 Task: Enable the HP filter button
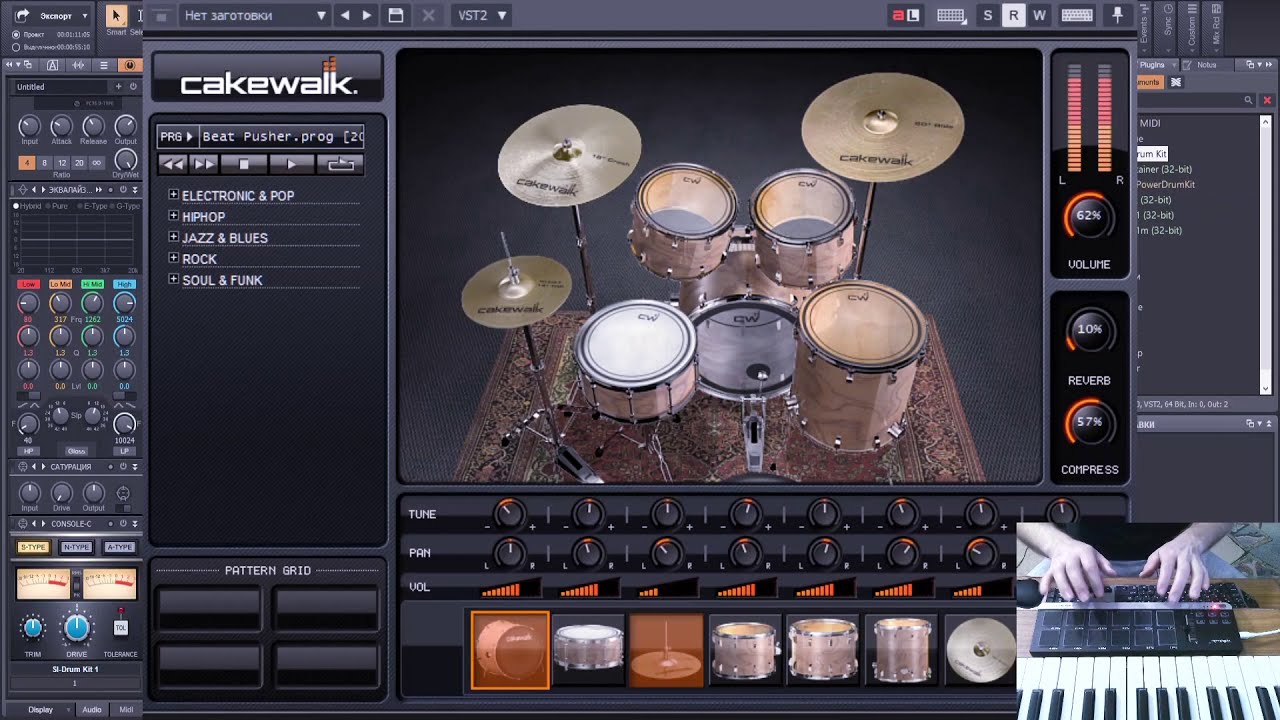click(x=28, y=451)
